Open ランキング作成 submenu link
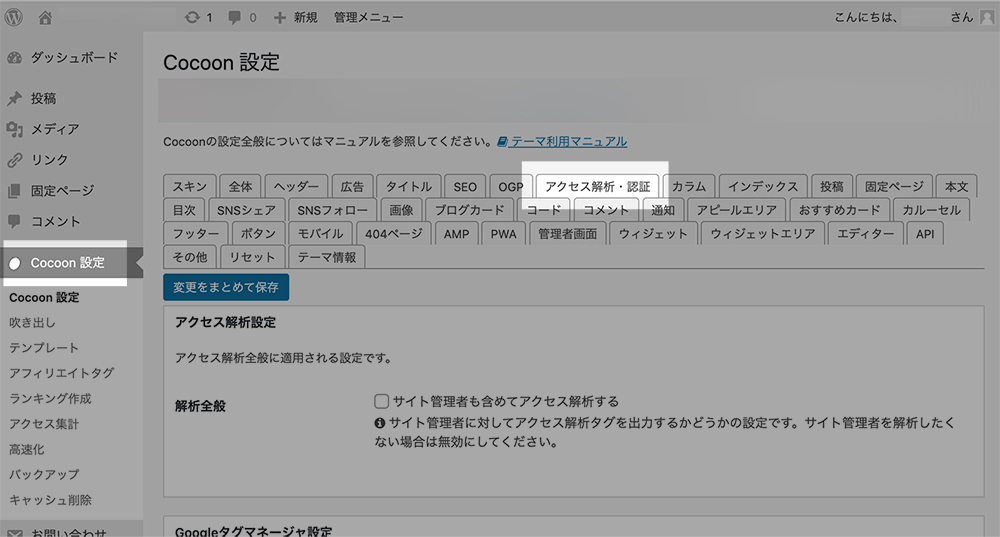The image size is (1000, 537). pyautogui.click(x=50, y=399)
